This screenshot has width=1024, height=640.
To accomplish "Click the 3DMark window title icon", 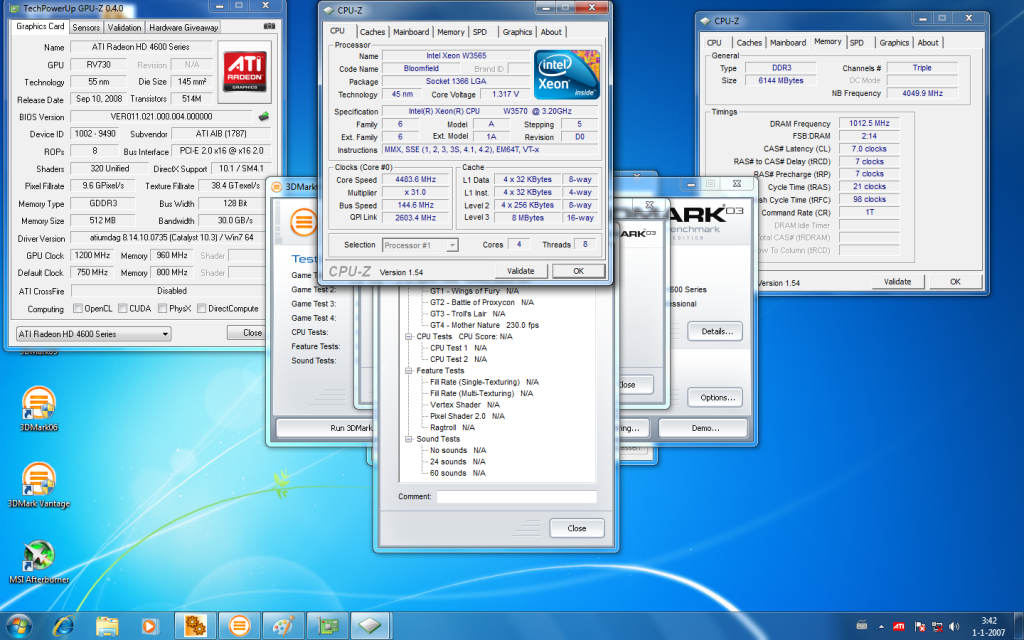I will coord(276,187).
